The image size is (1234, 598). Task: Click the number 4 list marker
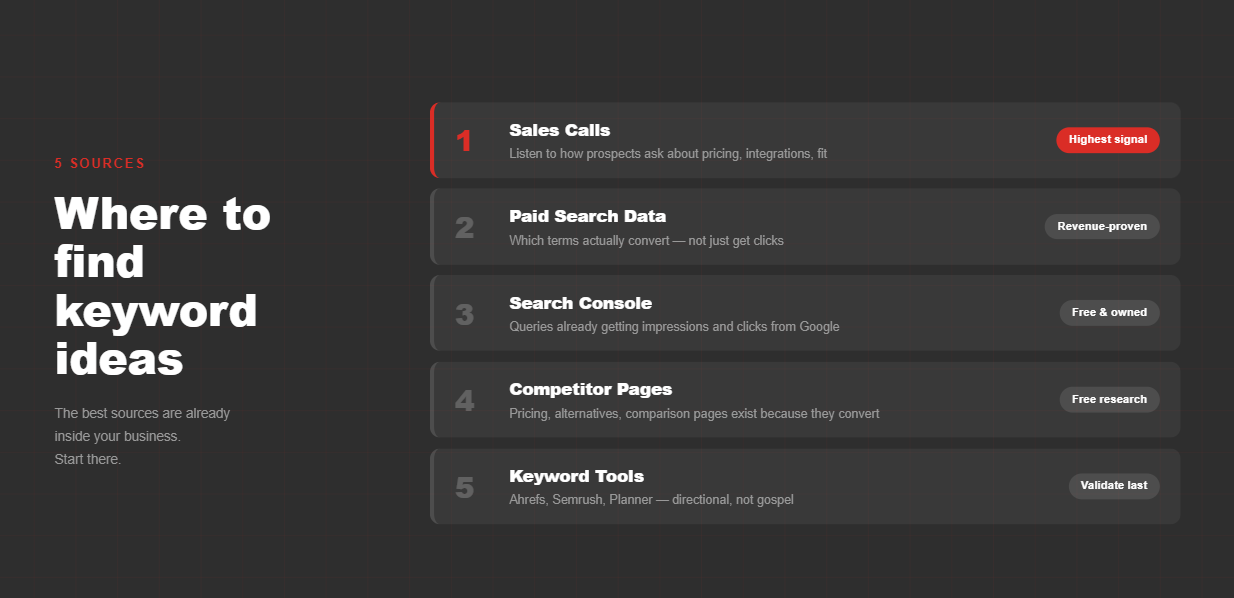tap(464, 401)
